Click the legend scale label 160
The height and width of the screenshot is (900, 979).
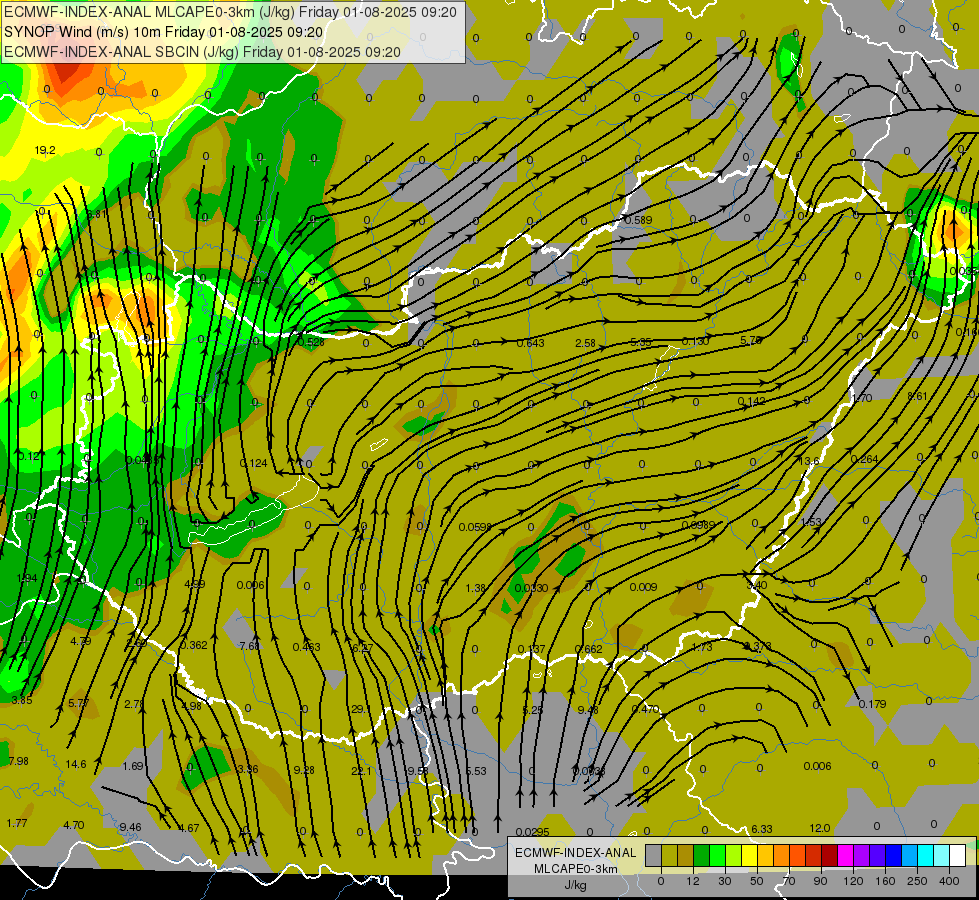(885, 881)
